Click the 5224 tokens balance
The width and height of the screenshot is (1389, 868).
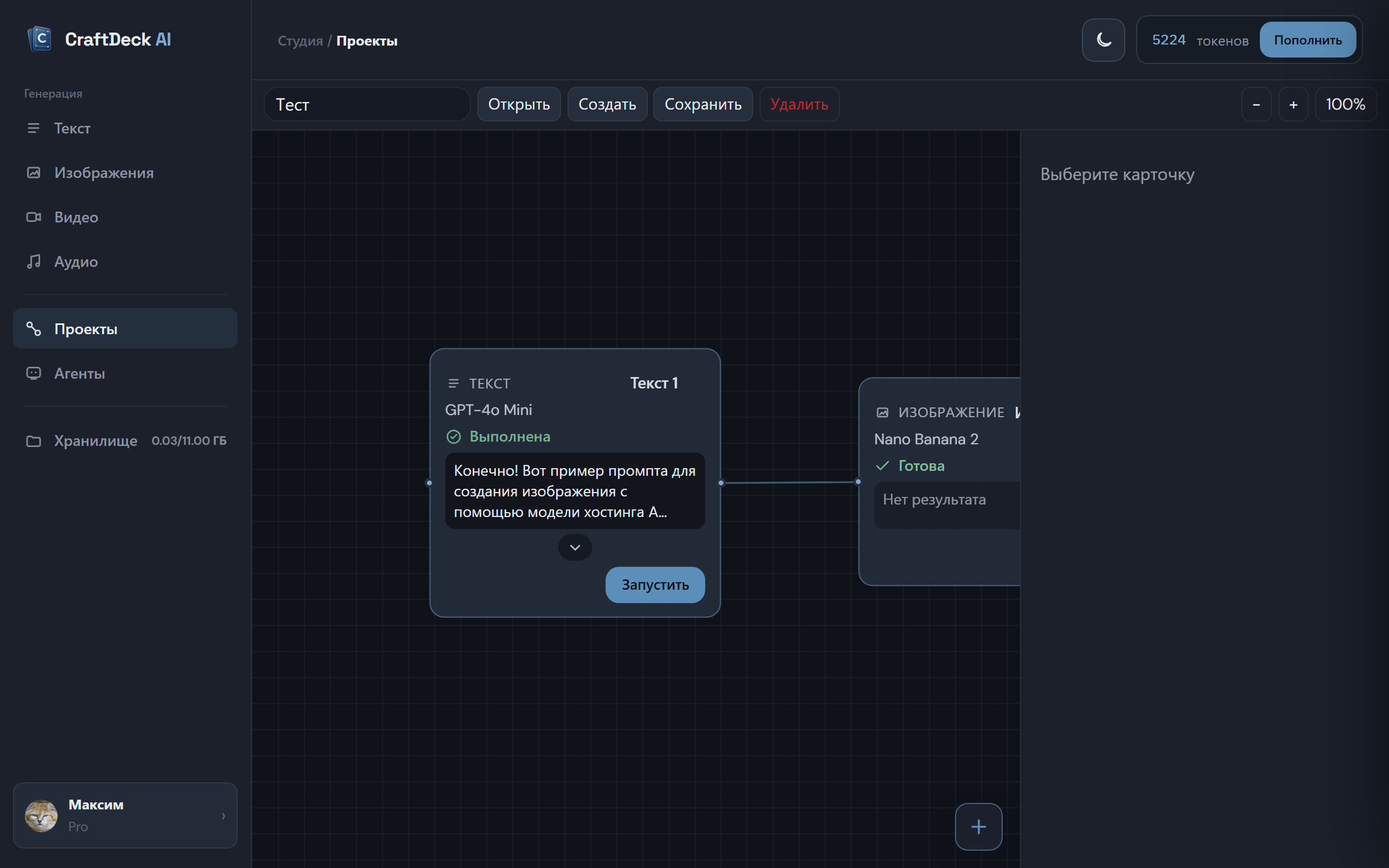(1169, 40)
